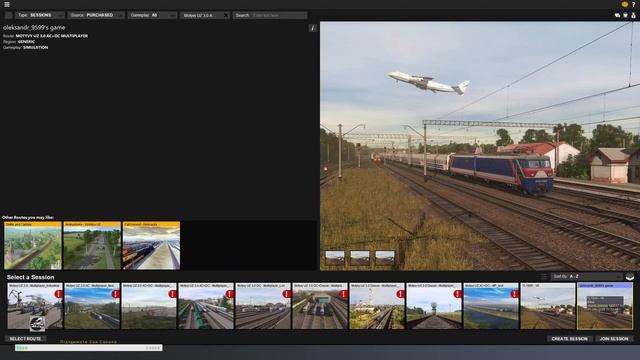
Task: Clear the Motyvy UZ 3.0 route filter
Action: [226, 16]
